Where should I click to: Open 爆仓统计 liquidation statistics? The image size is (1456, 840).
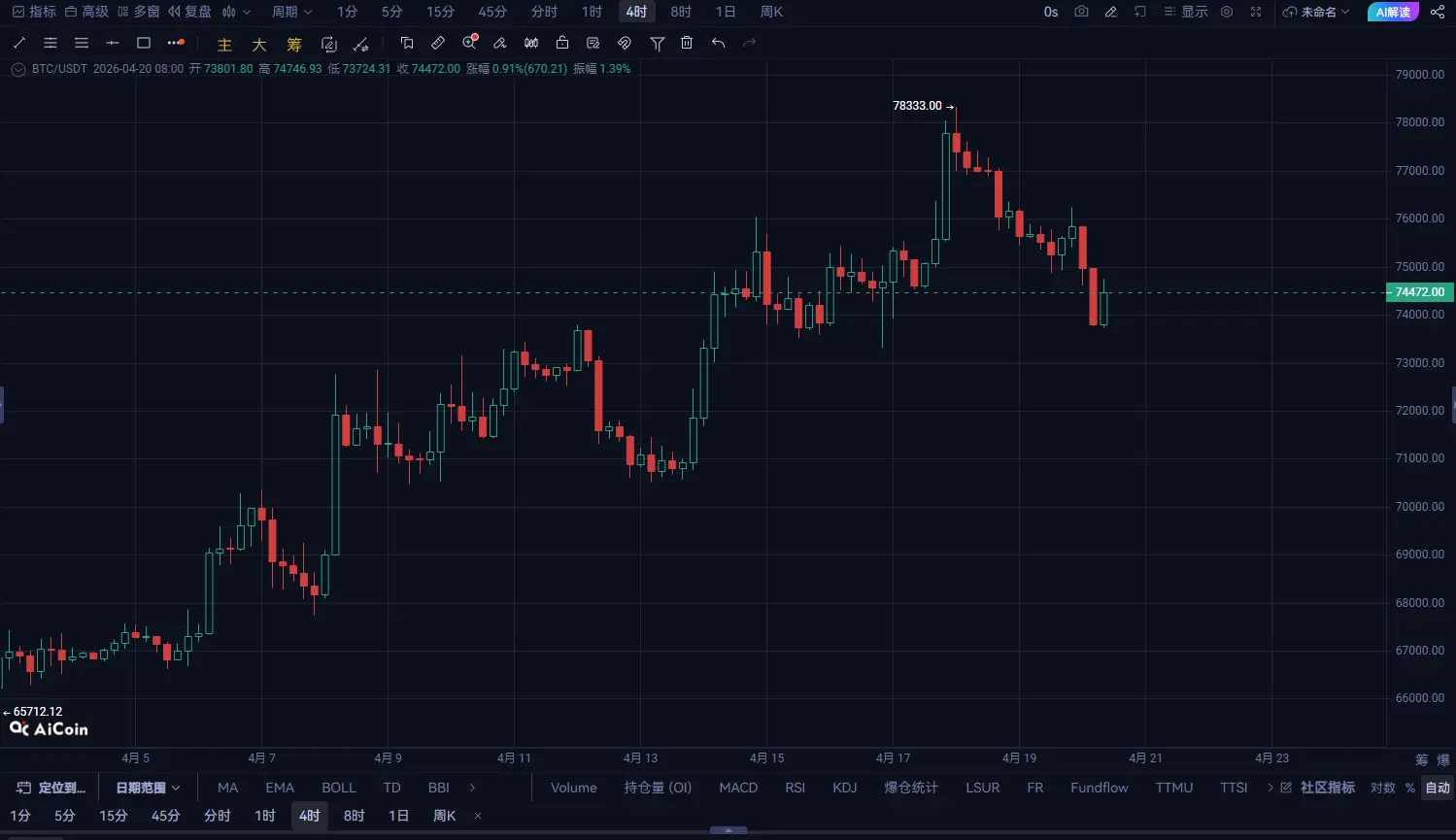click(911, 788)
